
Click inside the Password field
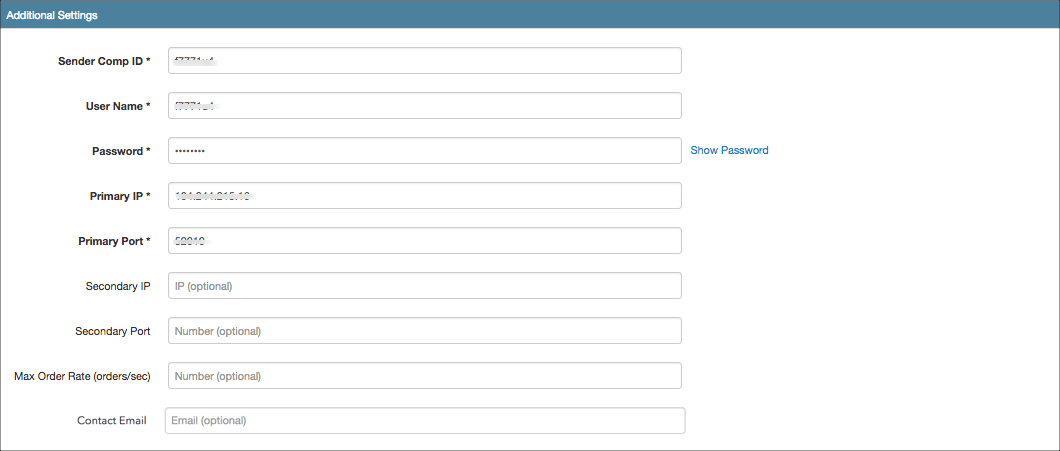[425, 150]
